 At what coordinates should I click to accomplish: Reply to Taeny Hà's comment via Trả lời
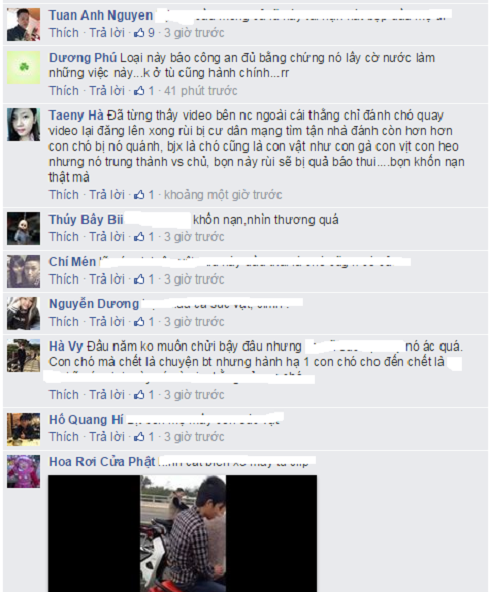(107, 195)
